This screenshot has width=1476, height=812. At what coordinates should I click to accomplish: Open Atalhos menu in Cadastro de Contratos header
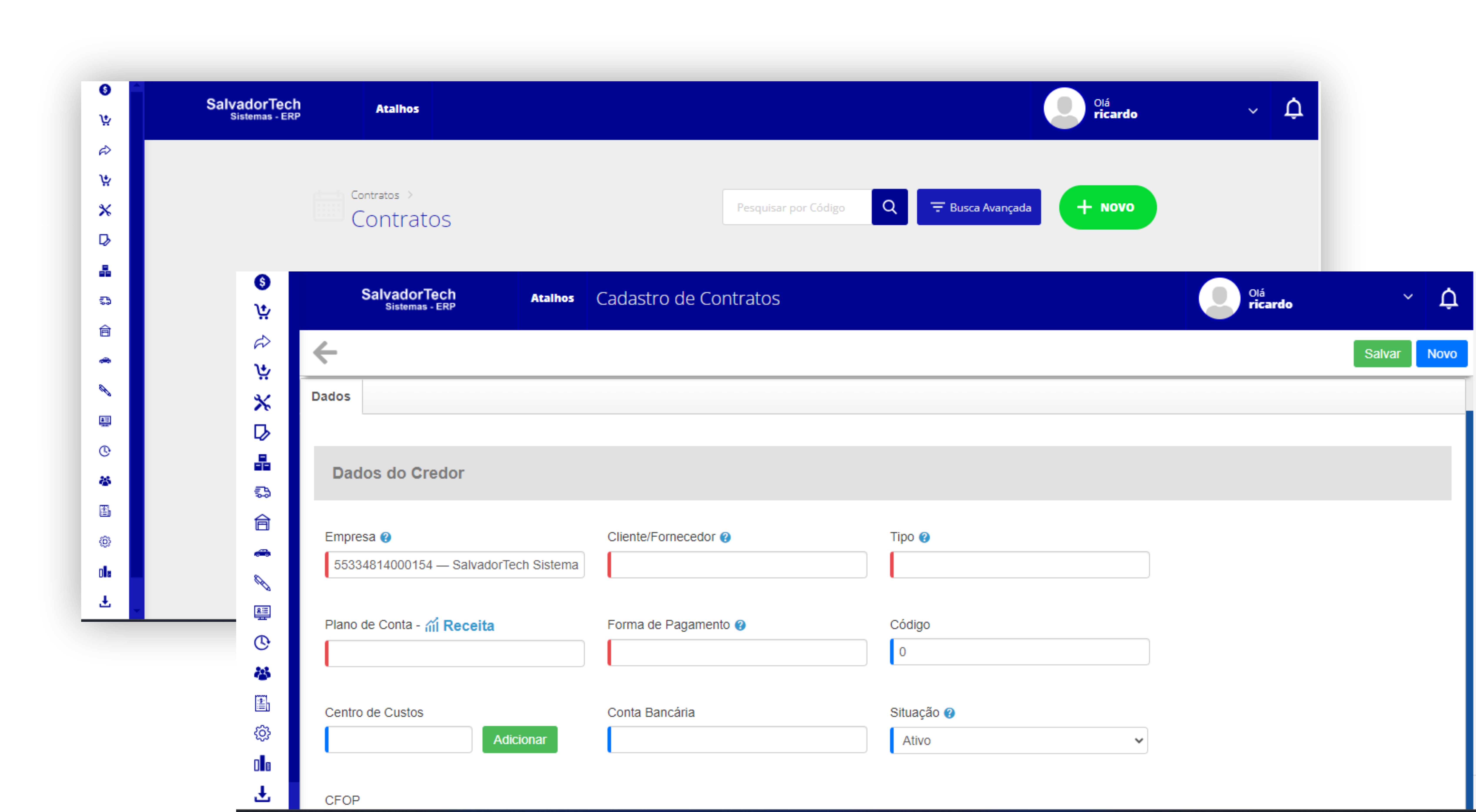click(552, 298)
